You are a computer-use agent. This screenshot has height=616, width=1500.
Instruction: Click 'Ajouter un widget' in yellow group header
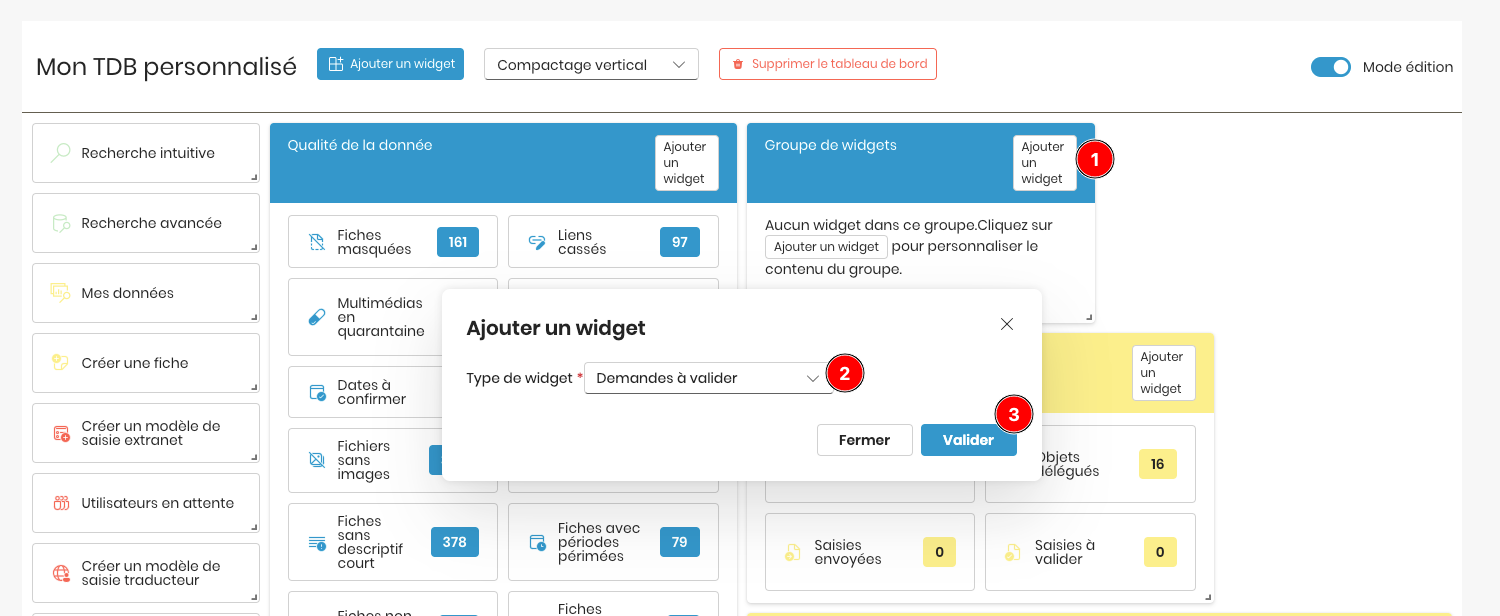coord(1162,373)
